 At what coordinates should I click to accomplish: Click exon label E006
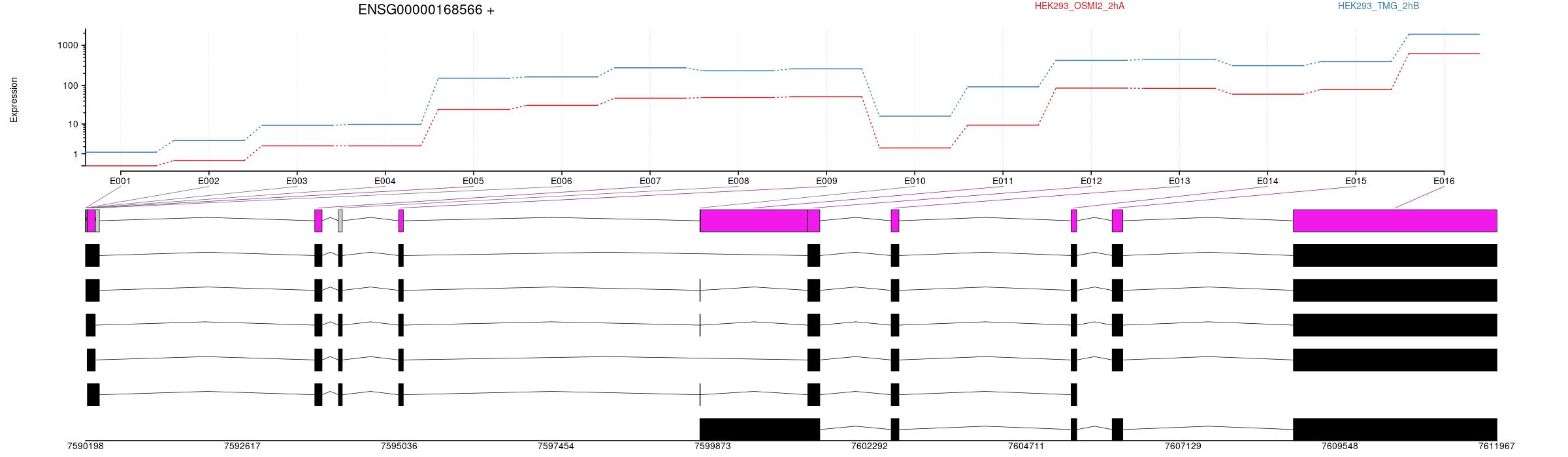561,181
